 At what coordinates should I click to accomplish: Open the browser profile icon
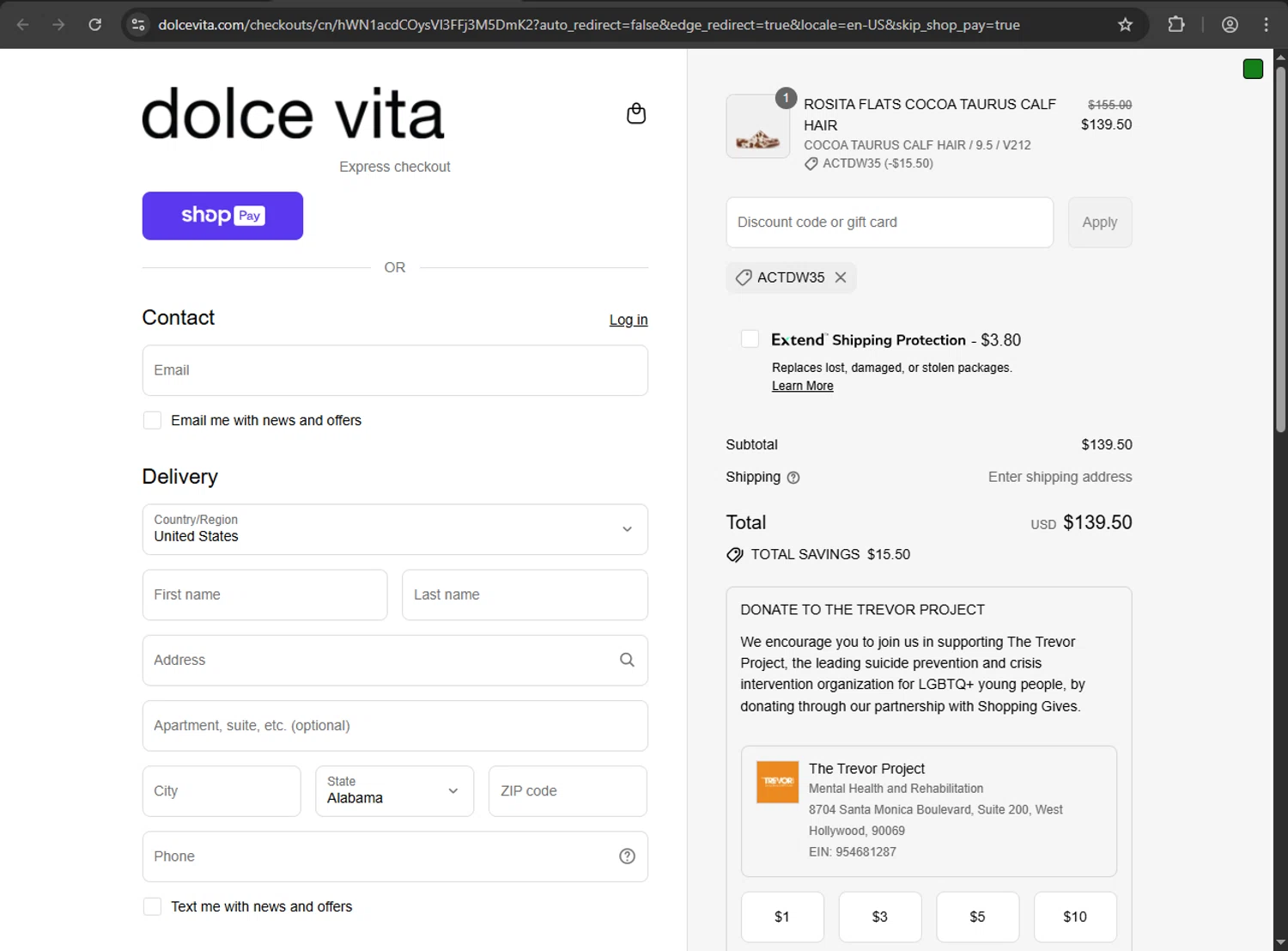coord(1230,25)
